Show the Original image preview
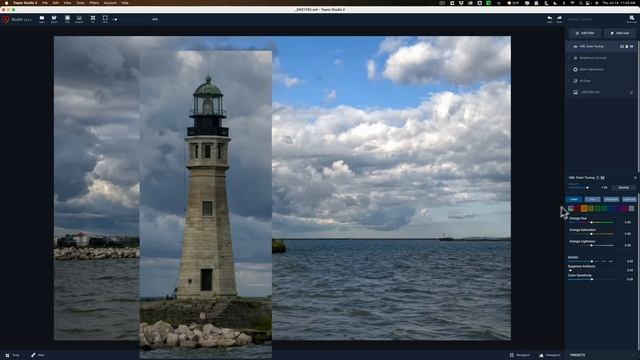 tap(79, 19)
